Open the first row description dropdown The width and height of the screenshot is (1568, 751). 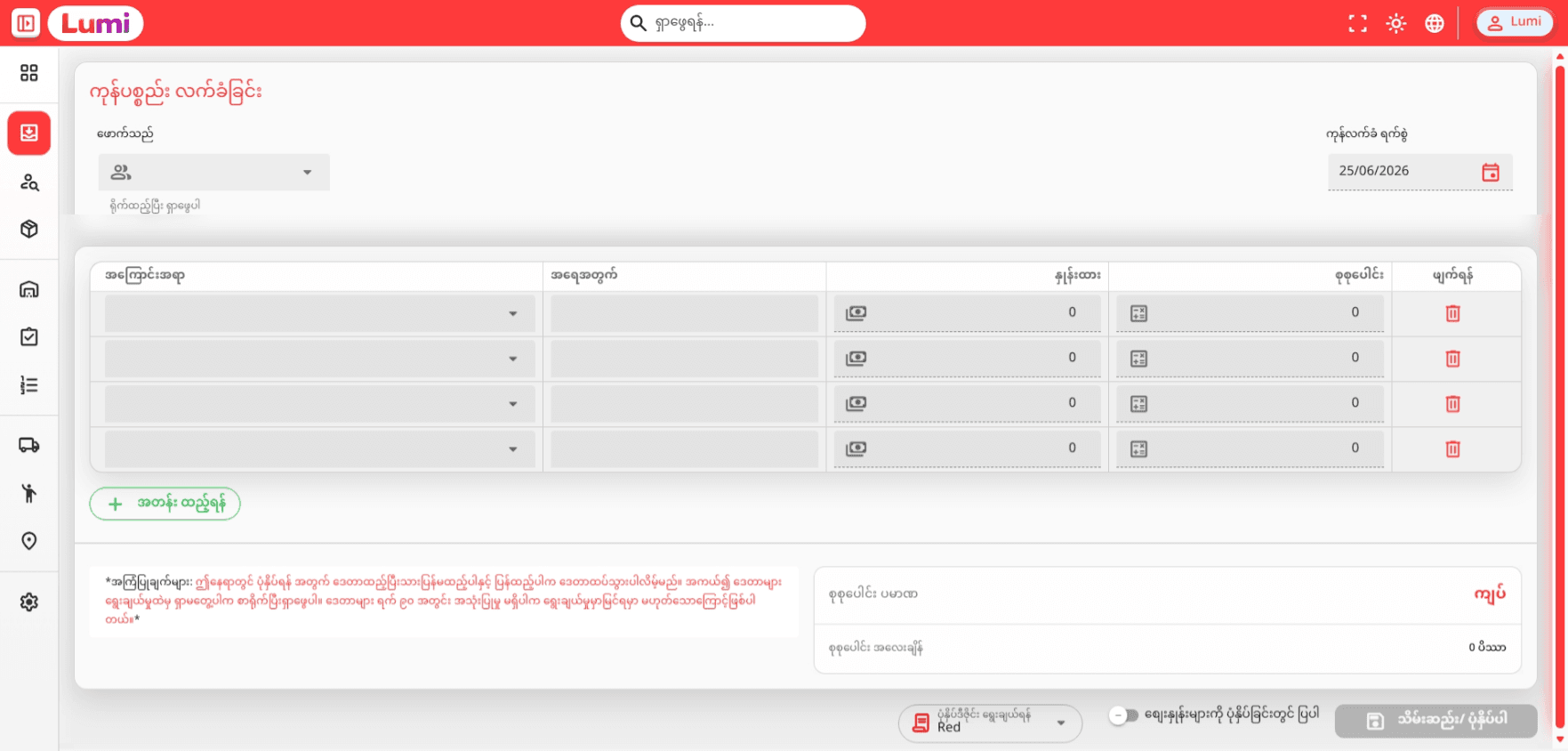point(319,313)
